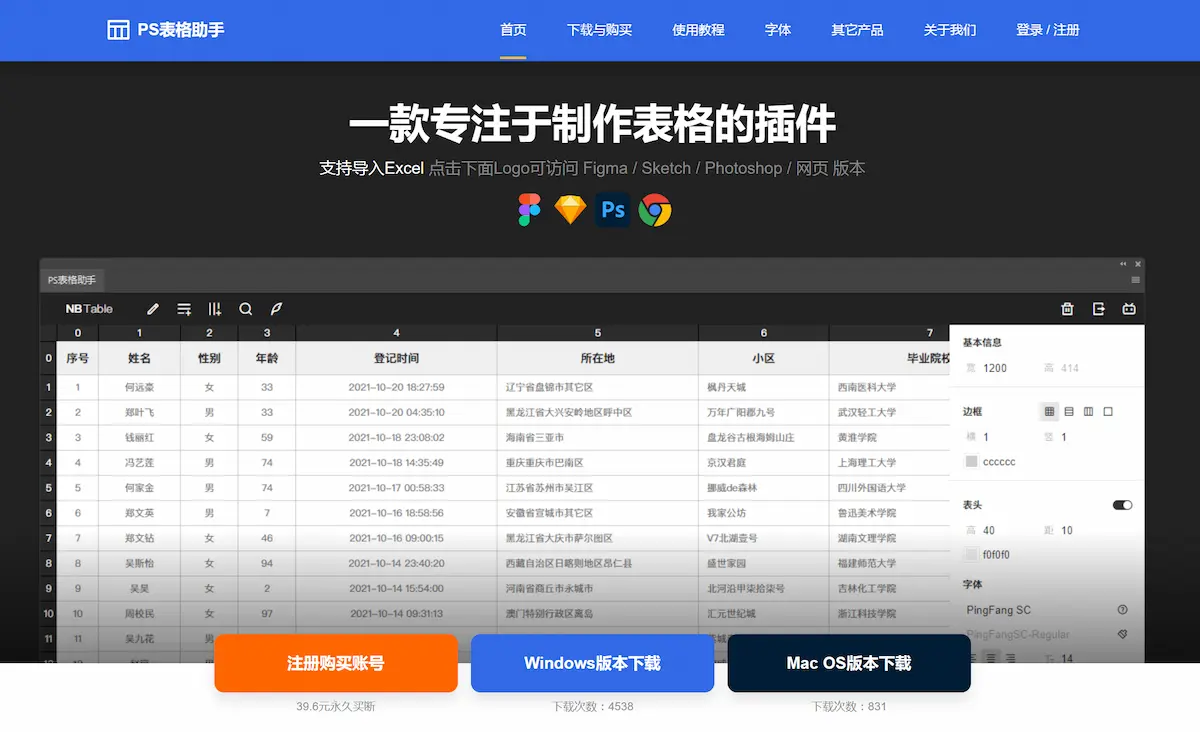Open 字体 in the navigation
Viewport: 1200px width, 732px height.
[x=778, y=30]
